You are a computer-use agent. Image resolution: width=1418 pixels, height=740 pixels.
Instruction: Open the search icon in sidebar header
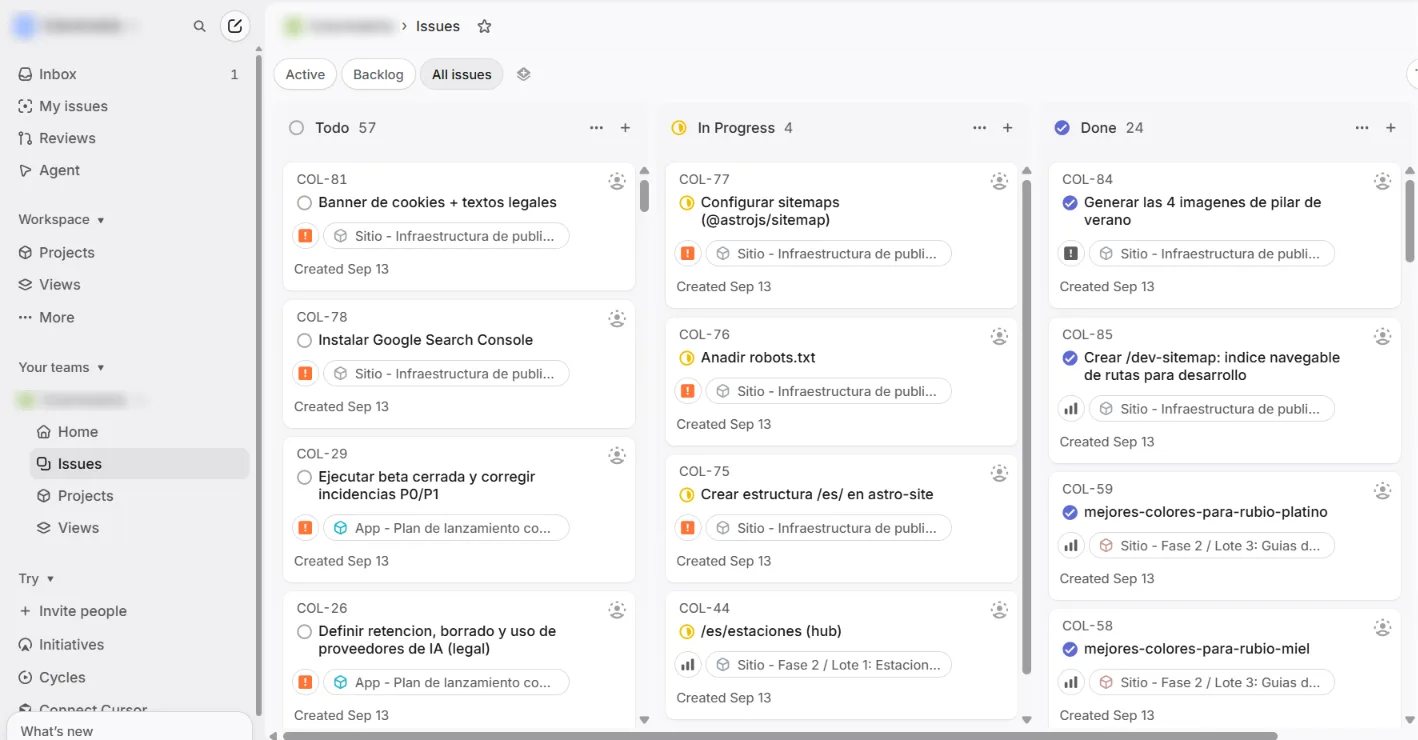(x=200, y=27)
